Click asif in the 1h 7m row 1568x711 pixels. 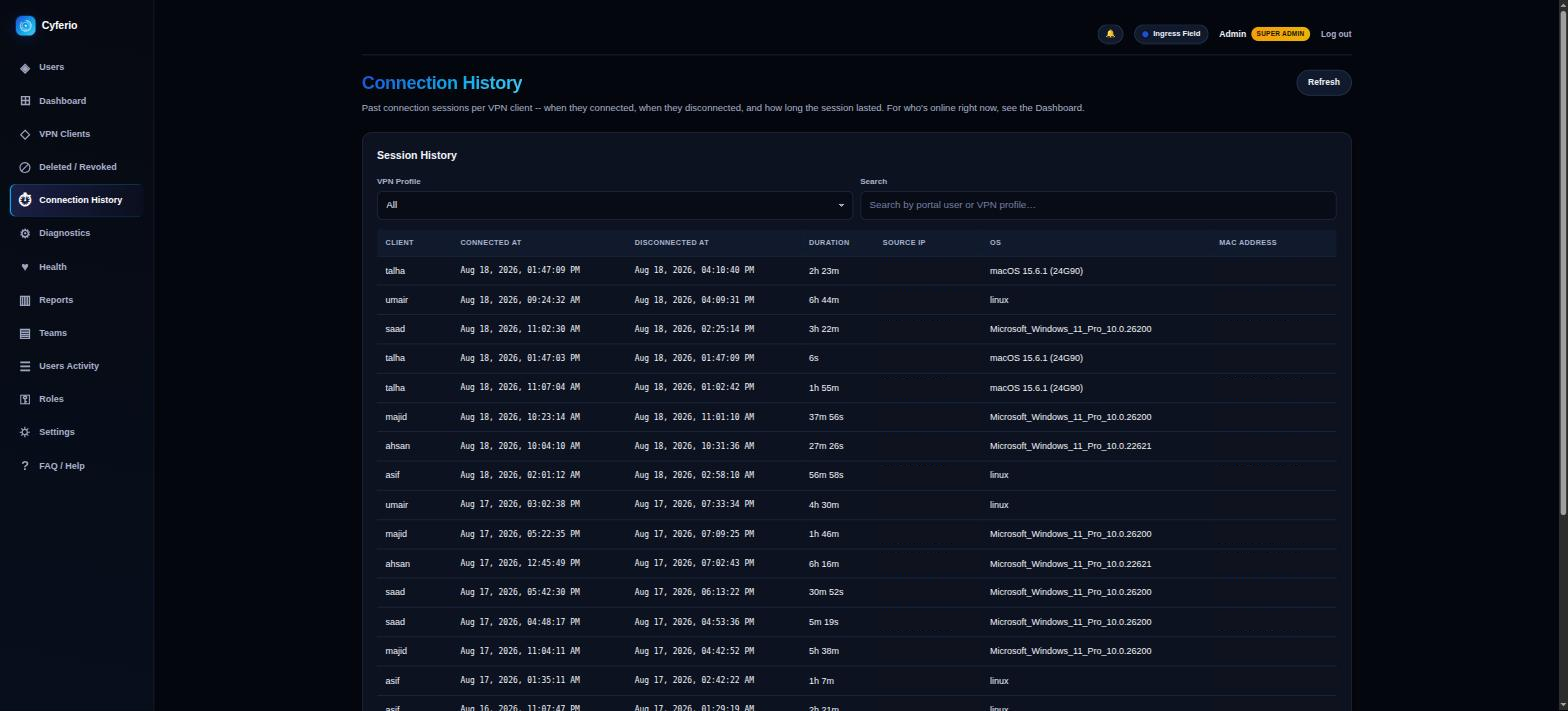(392, 681)
